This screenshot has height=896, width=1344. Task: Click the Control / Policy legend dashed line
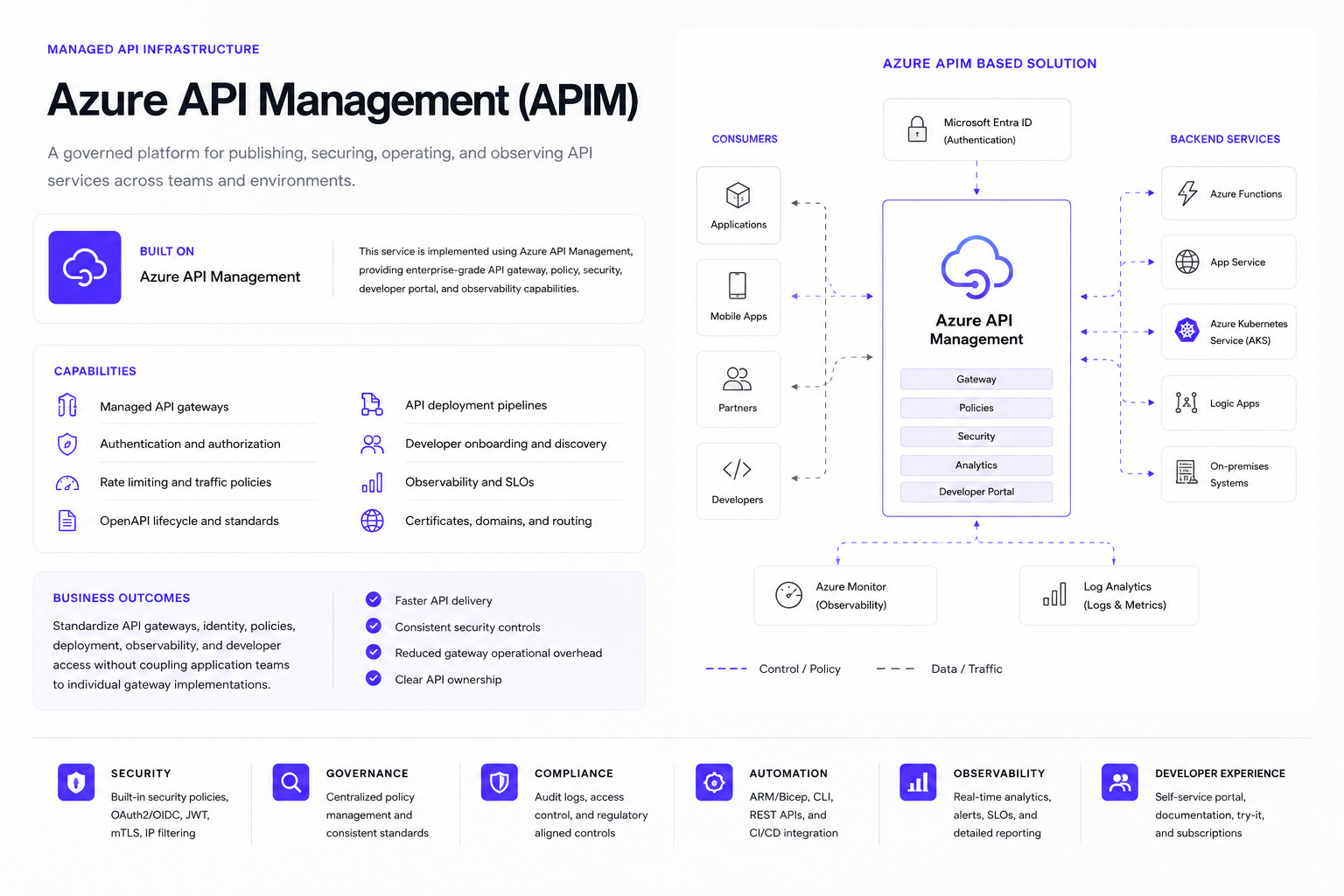pos(726,668)
